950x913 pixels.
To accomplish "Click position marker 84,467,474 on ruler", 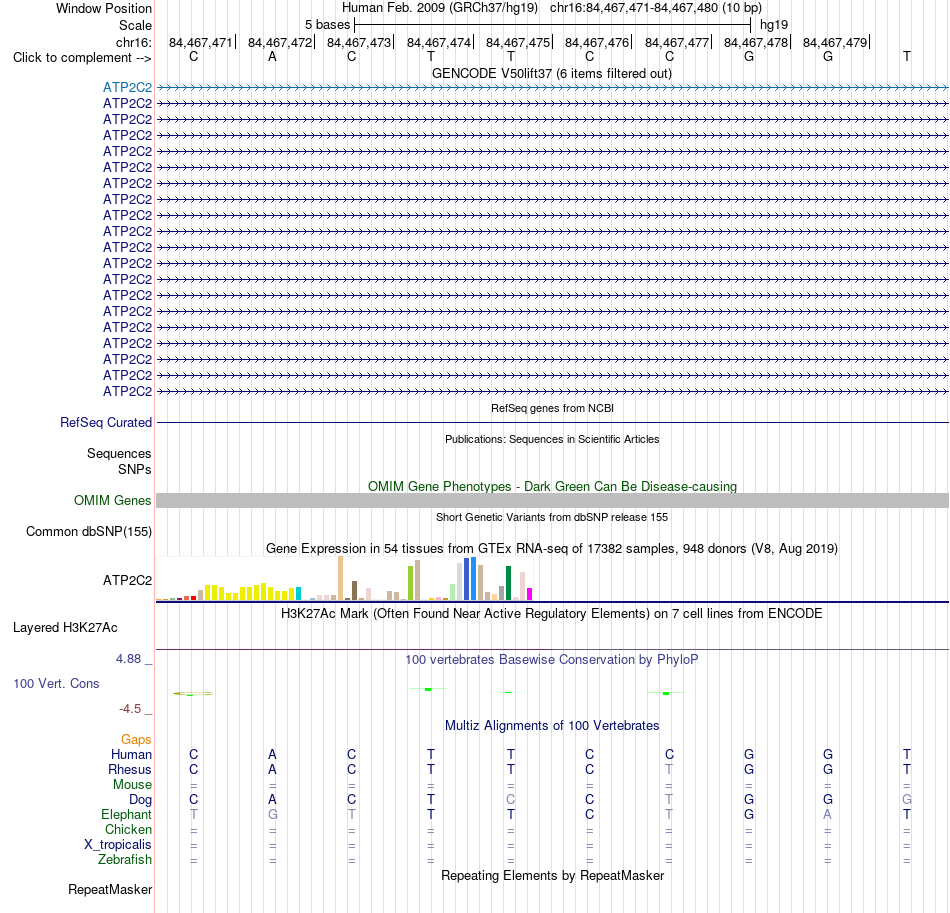I will point(439,42).
